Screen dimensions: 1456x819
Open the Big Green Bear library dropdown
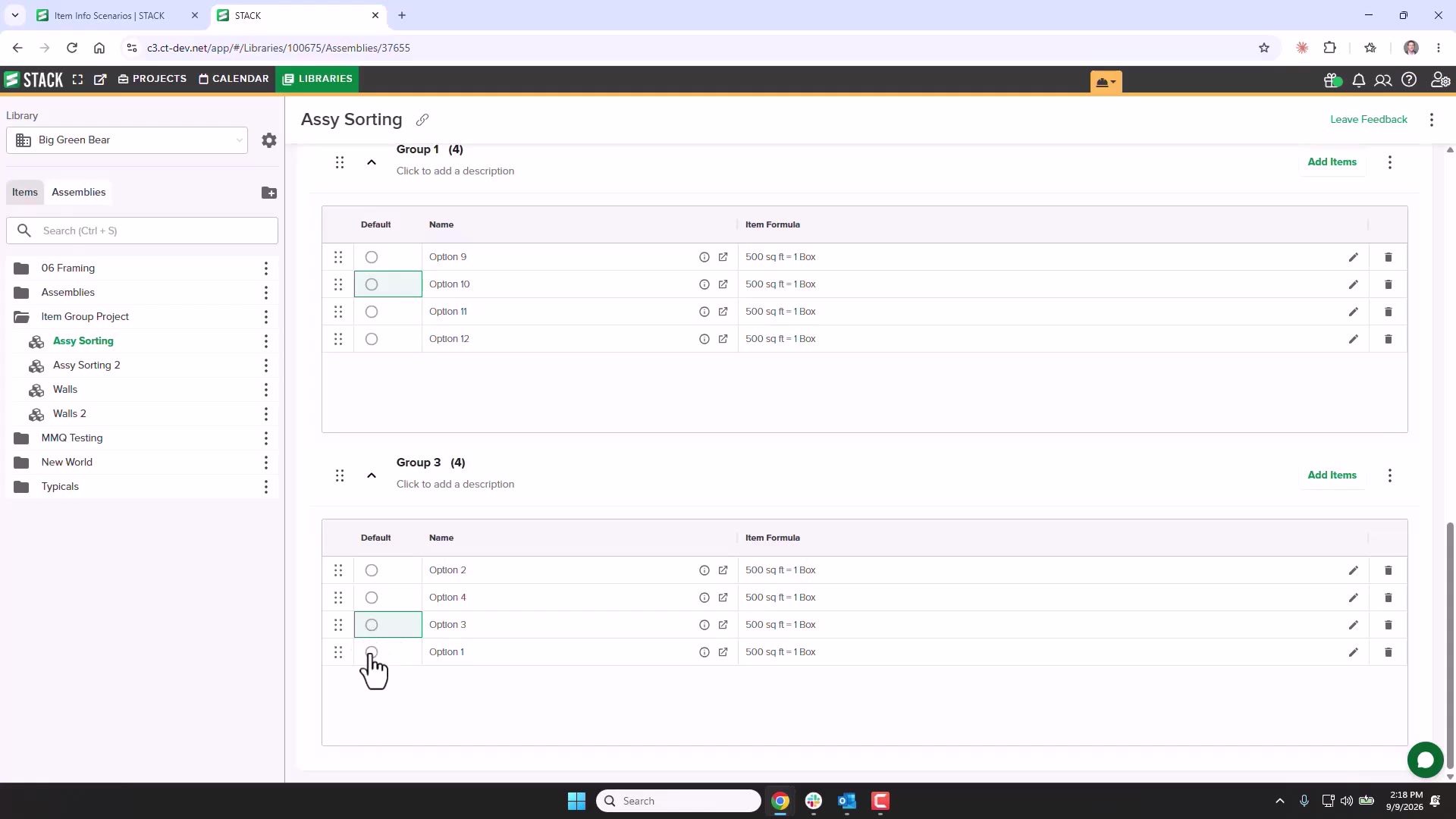pos(127,140)
